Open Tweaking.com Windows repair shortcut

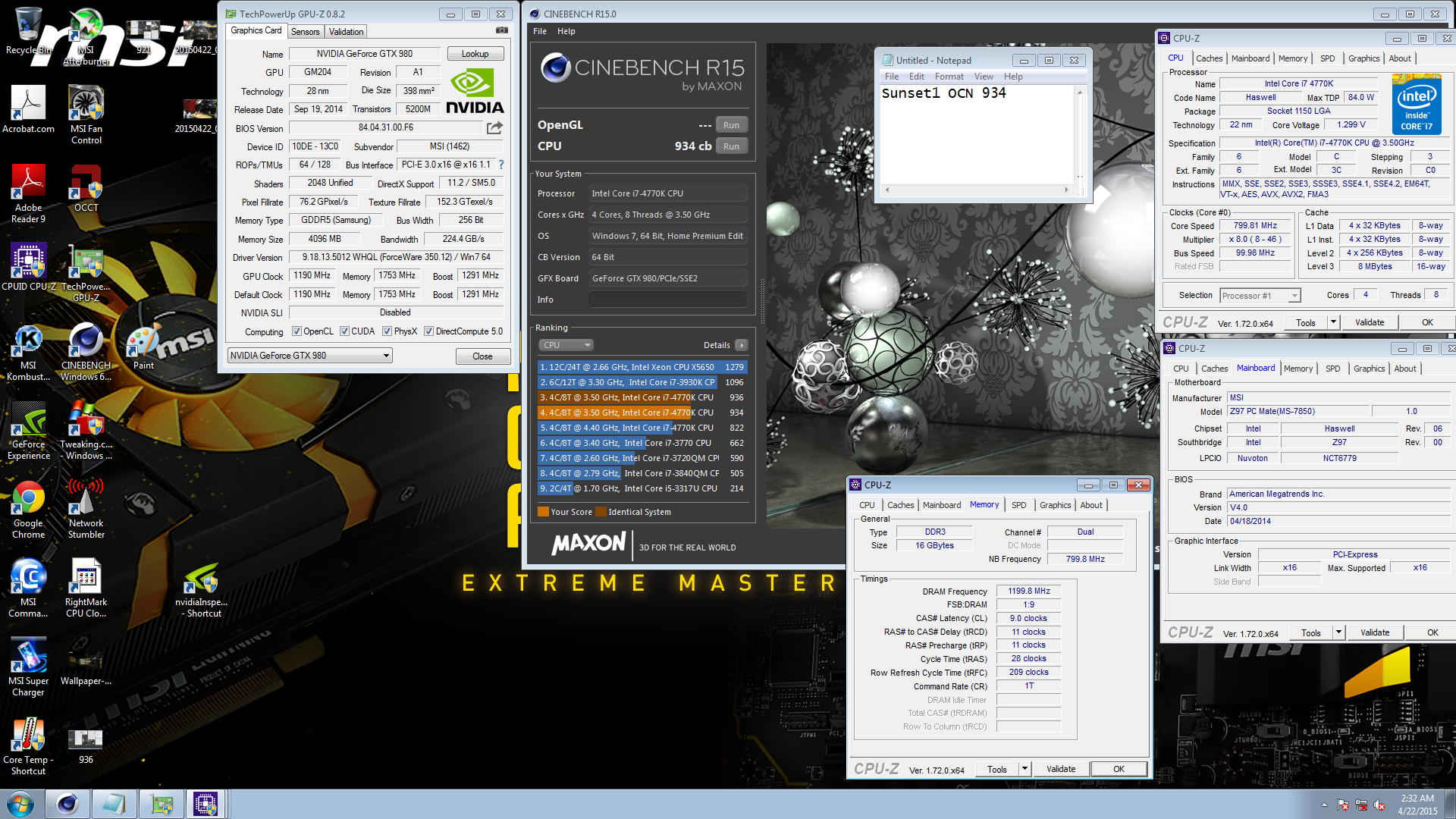pyautogui.click(x=86, y=431)
